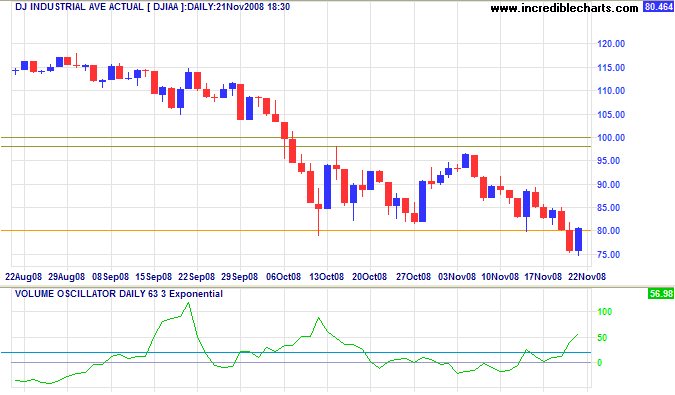Screen dimensions: 675x395
Task: Click the green 56.98 oscillator value badge
Action: [661, 294]
